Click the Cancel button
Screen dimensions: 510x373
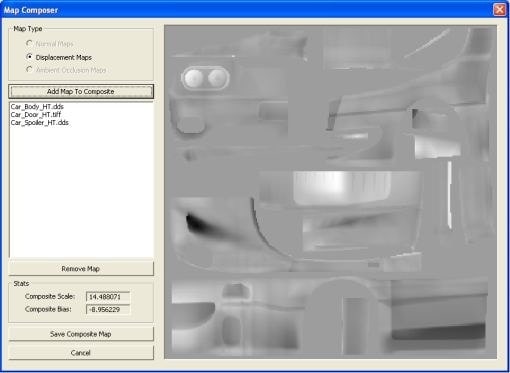click(81, 353)
